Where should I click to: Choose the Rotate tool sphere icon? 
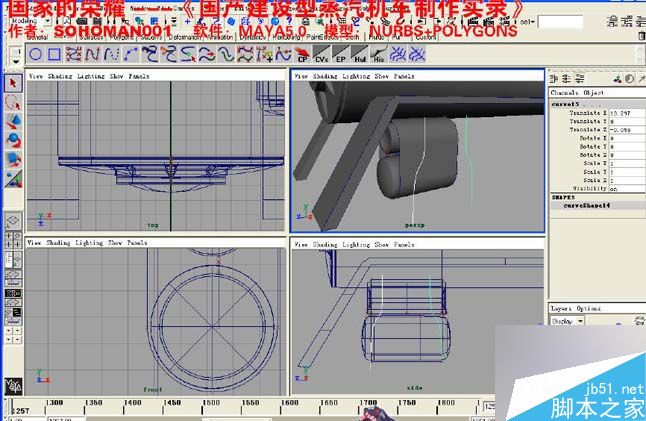[13, 141]
